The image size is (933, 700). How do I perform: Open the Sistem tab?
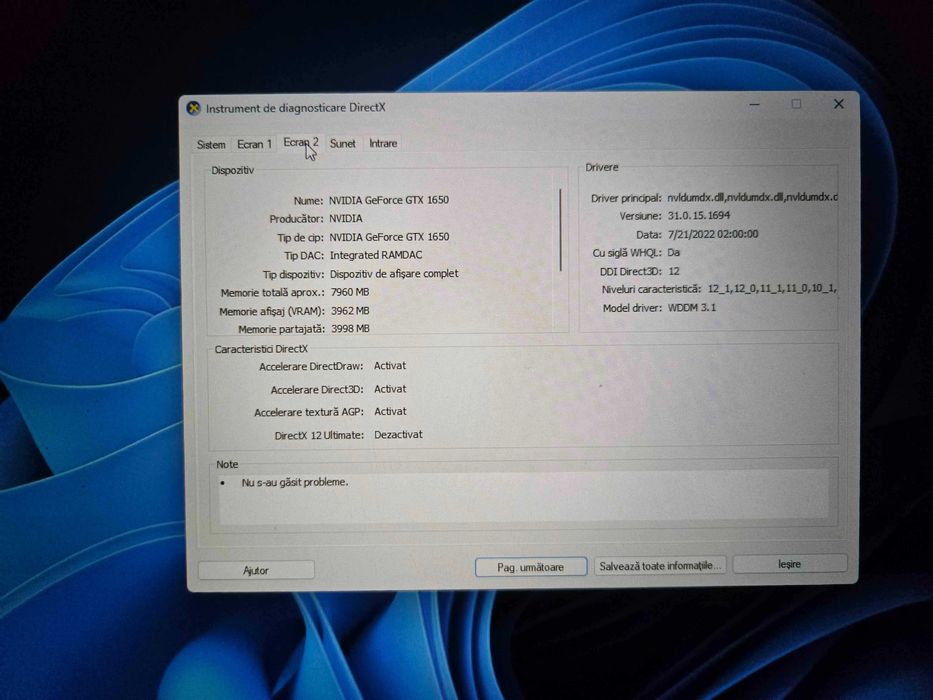[x=211, y=145]
